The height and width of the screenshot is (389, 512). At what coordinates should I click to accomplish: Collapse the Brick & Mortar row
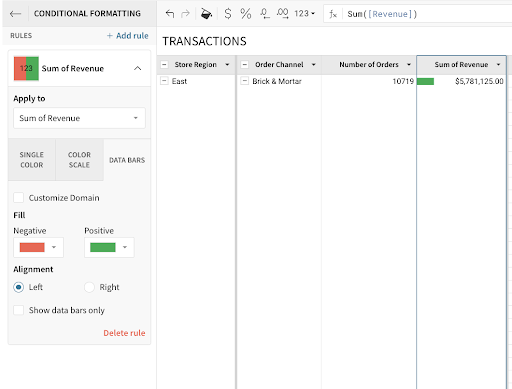[245, 81]
